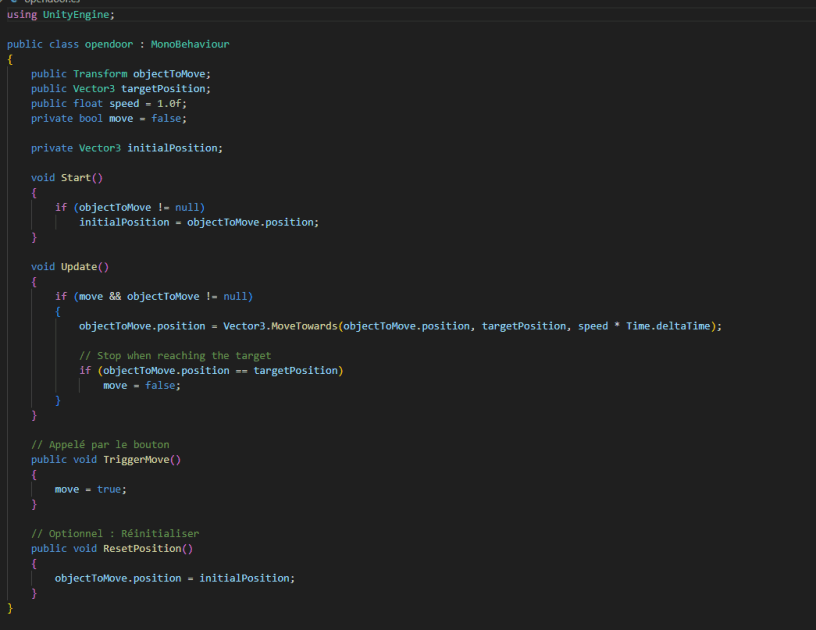Select the speed variable initialized to 1.0f
This screenshot has width=816, height=630.
(123, 103)
